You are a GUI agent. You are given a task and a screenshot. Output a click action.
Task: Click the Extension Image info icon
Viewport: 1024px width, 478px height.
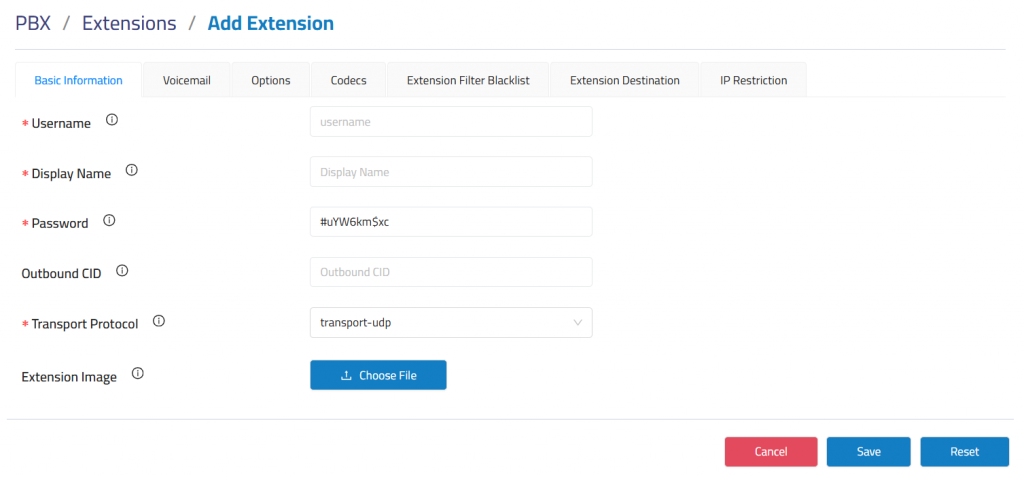pos(138,375)
